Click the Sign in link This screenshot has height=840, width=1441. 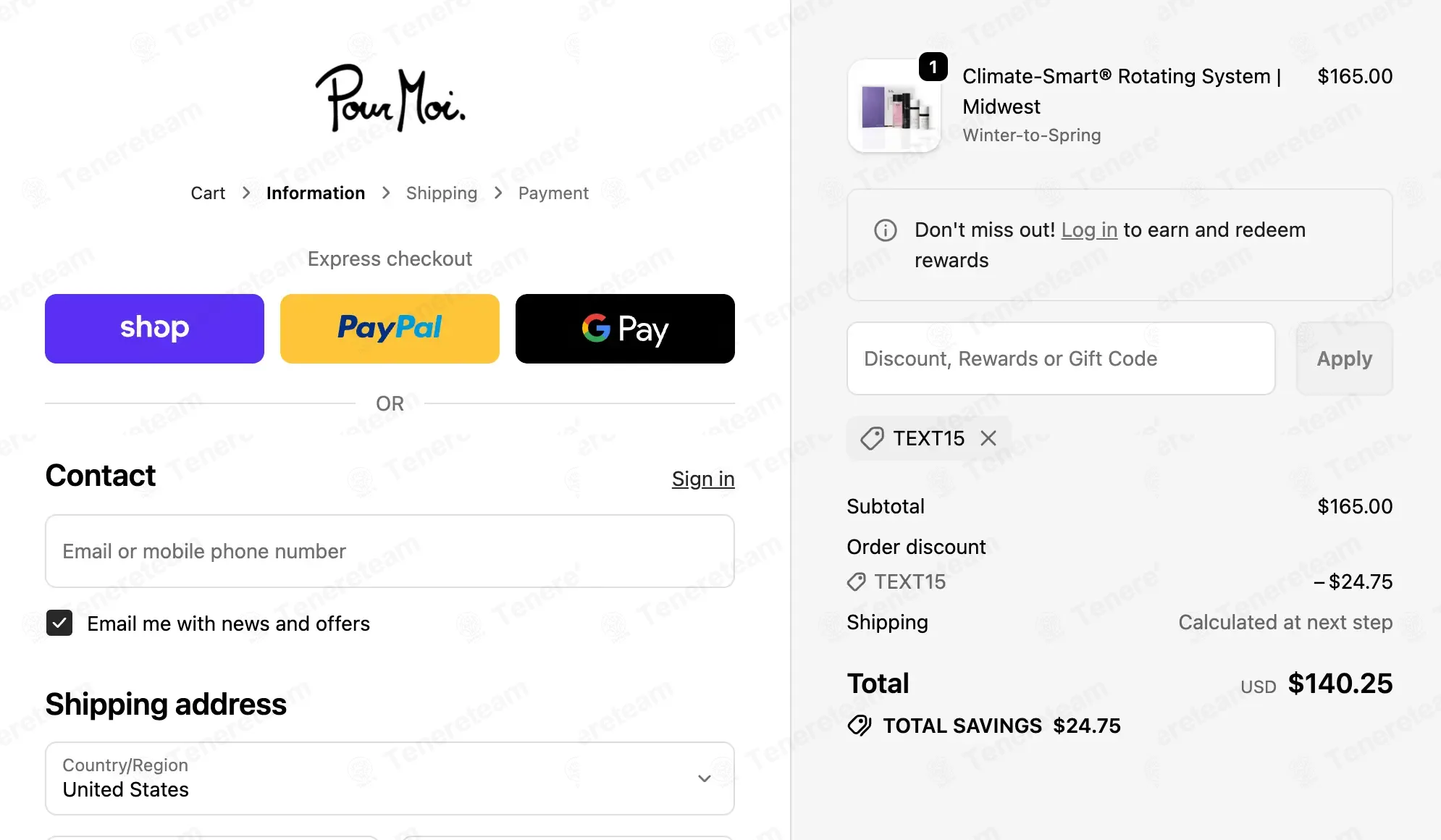pyautogui.click(x=703, y=479)
